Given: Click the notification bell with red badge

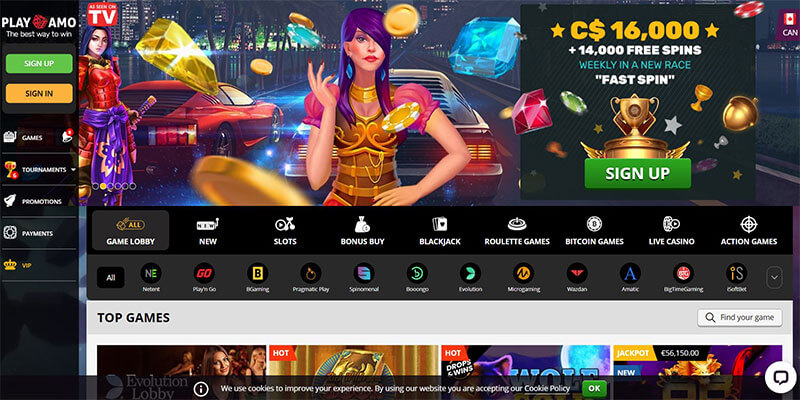Looking at the screenshot, I should point(67,136).
